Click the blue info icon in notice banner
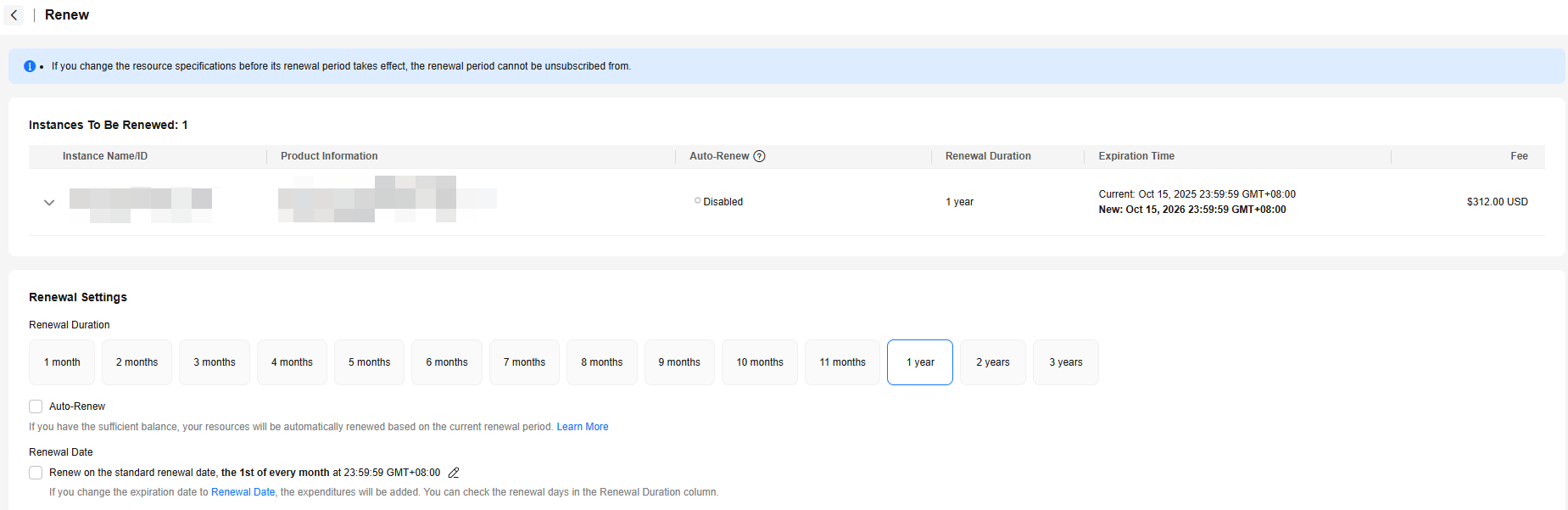 tap(30, 66)
